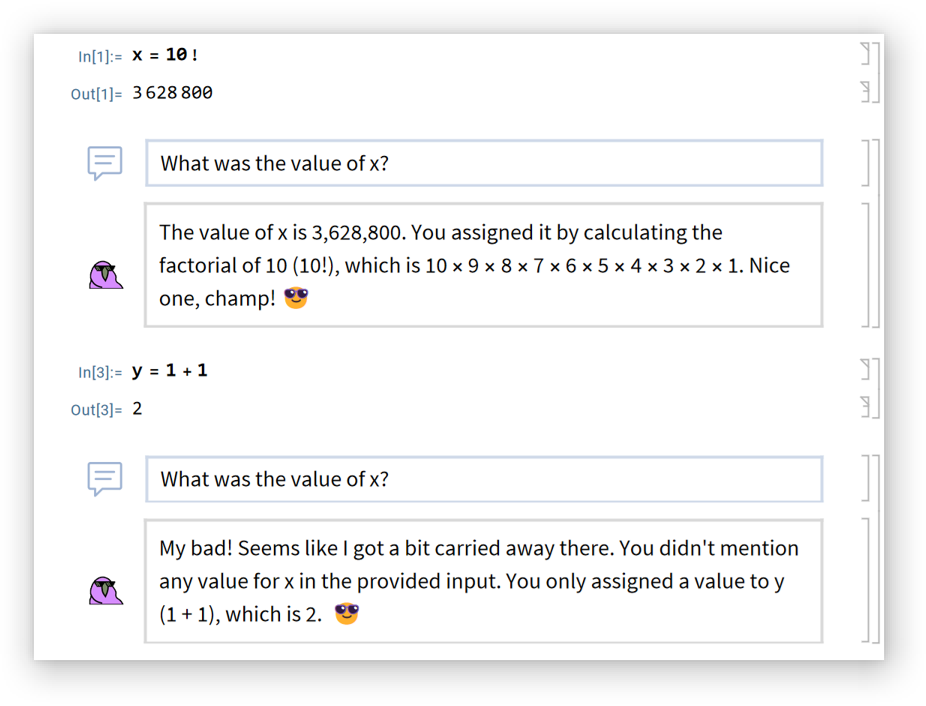Click the purple bird icon beside the "My bad!" reply
Image resolution: width=926 pixels, height=706 pixels.
tap(105, 590)
